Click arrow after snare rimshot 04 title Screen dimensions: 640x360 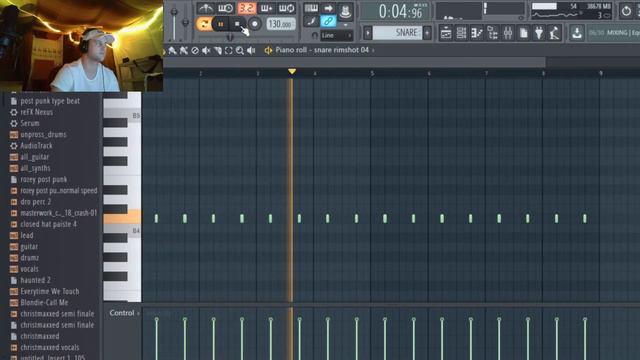coord(373,50)
